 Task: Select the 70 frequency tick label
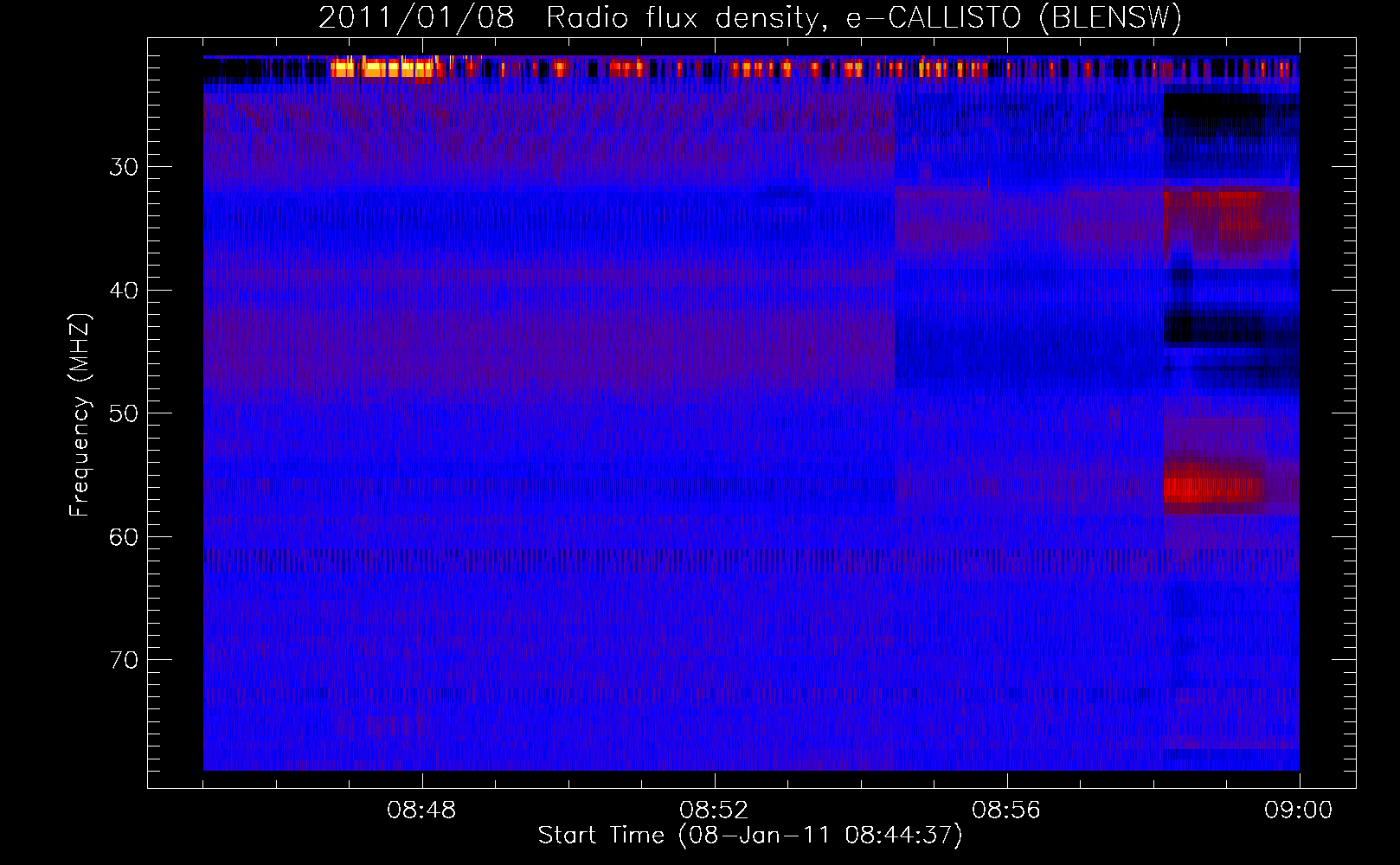tap(124, 660)
